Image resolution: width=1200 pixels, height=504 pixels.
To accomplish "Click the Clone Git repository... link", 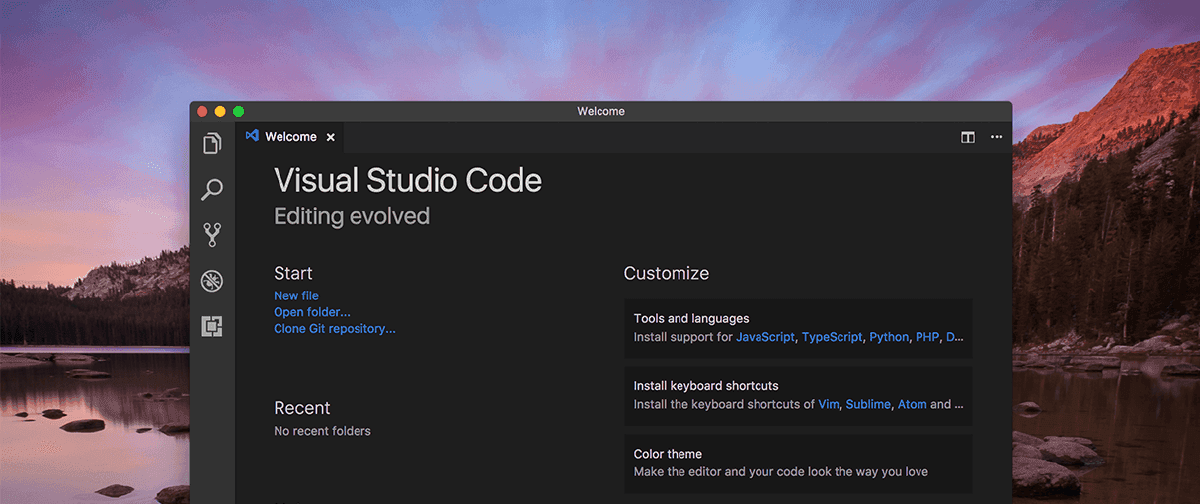I will [335, 328].
